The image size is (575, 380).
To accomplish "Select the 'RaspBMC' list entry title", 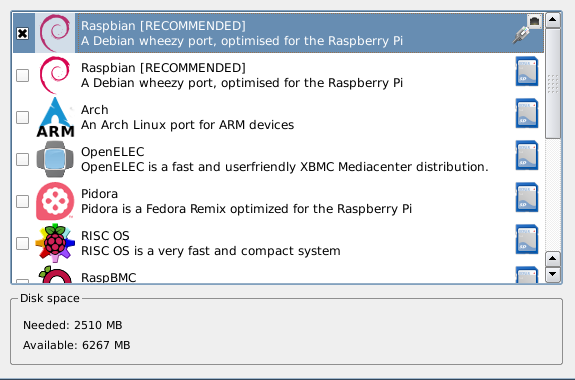I will click(x=109, y=278).
